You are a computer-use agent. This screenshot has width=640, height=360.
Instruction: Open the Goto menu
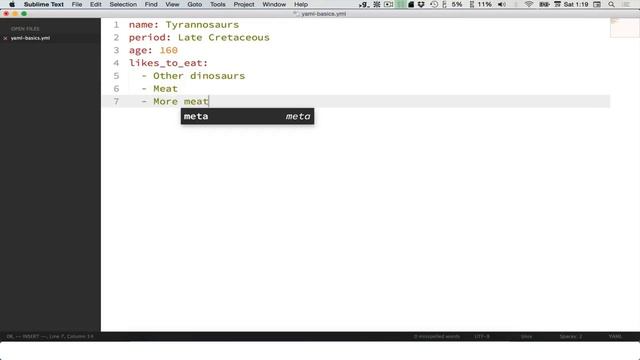tap(195, 4)
